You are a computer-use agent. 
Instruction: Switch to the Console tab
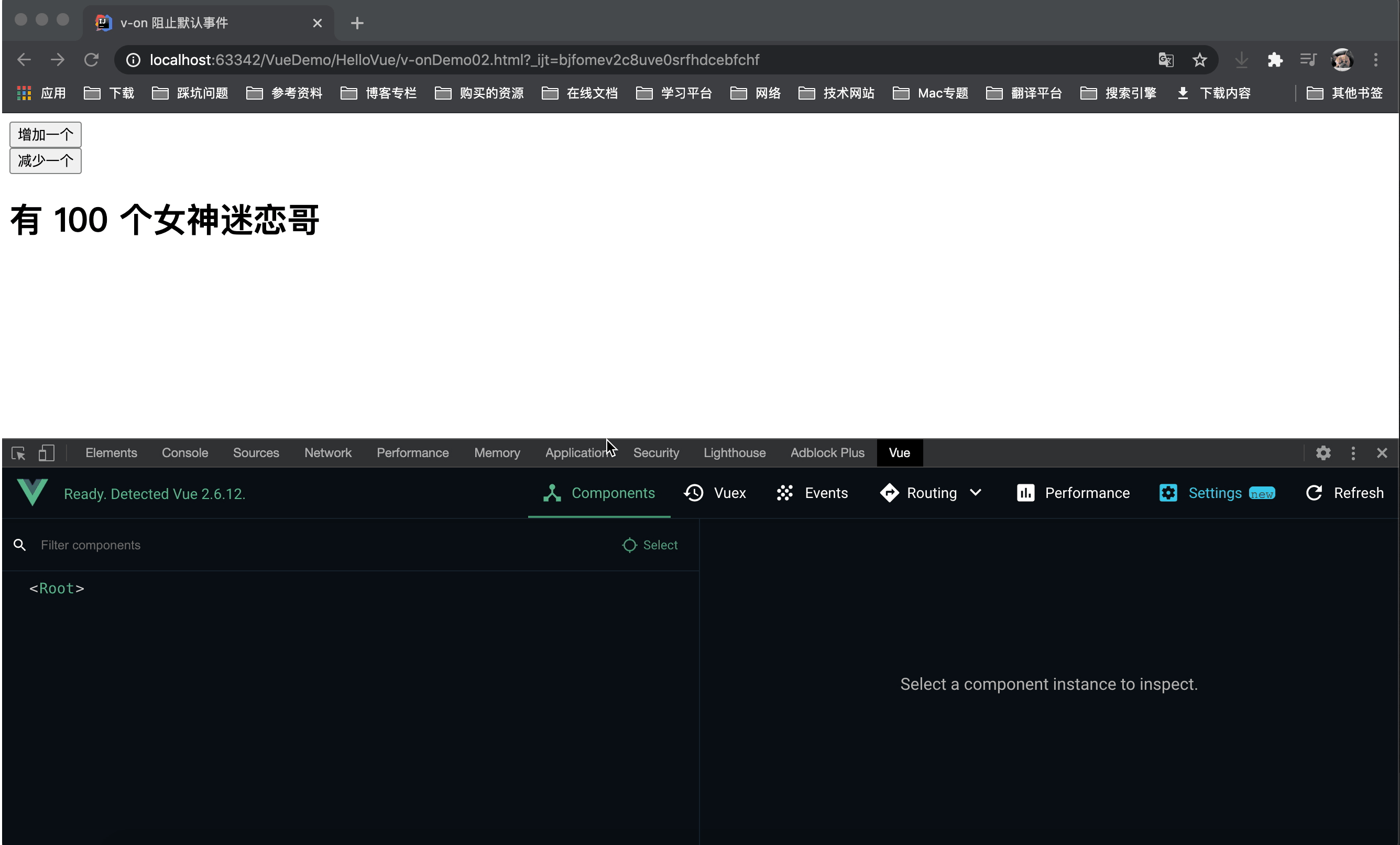click(184, 453)
